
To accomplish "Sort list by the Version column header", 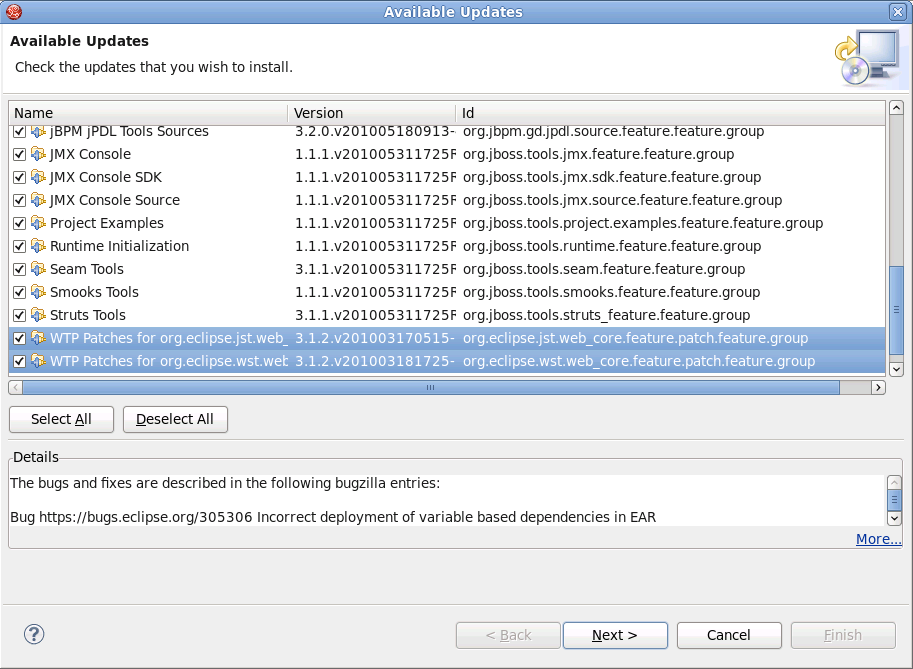I will coord(371,113).
